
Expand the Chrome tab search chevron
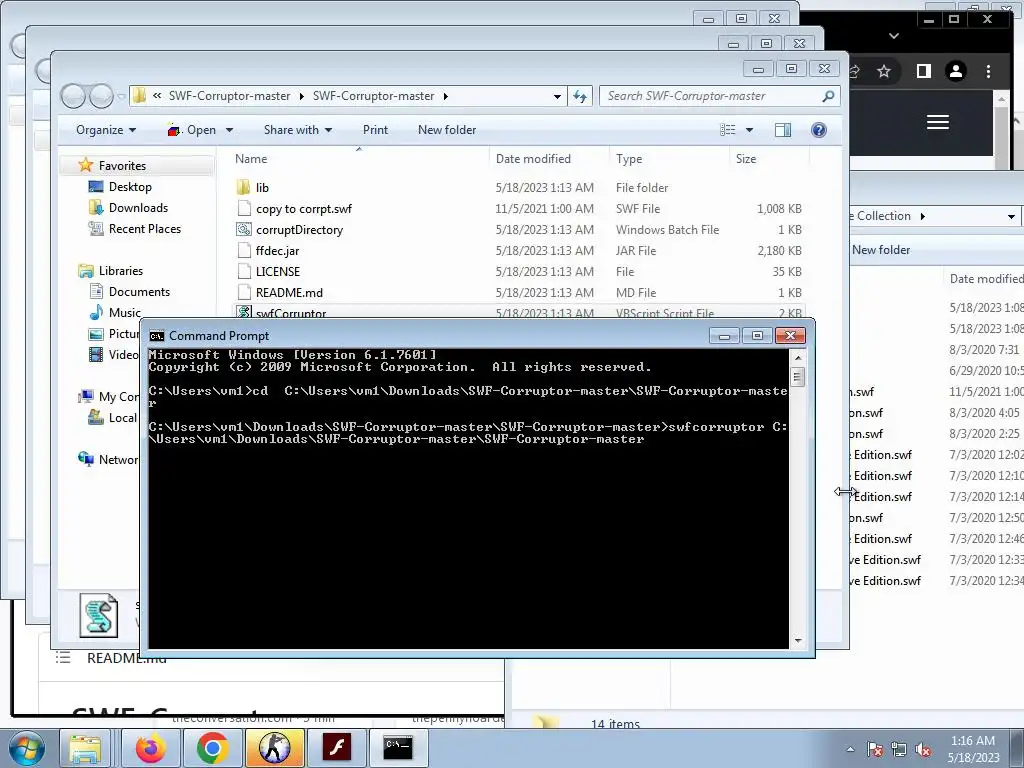coord(894,36)
